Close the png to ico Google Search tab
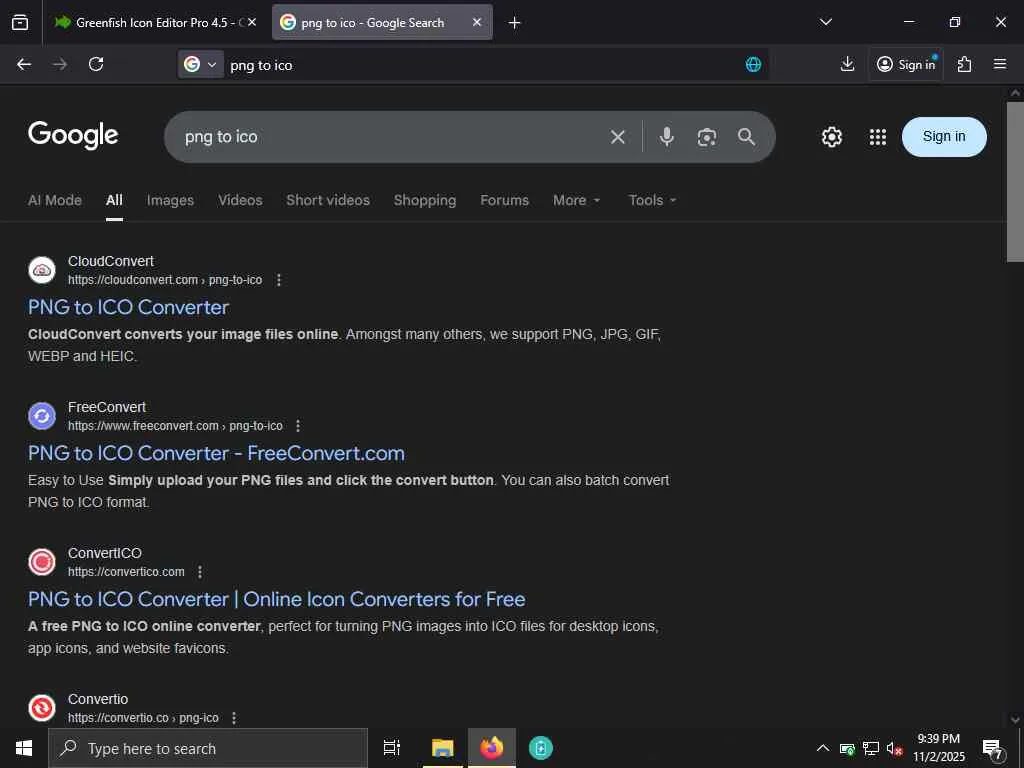This screenshot has width=1024, height=768. tap(477, 22)
